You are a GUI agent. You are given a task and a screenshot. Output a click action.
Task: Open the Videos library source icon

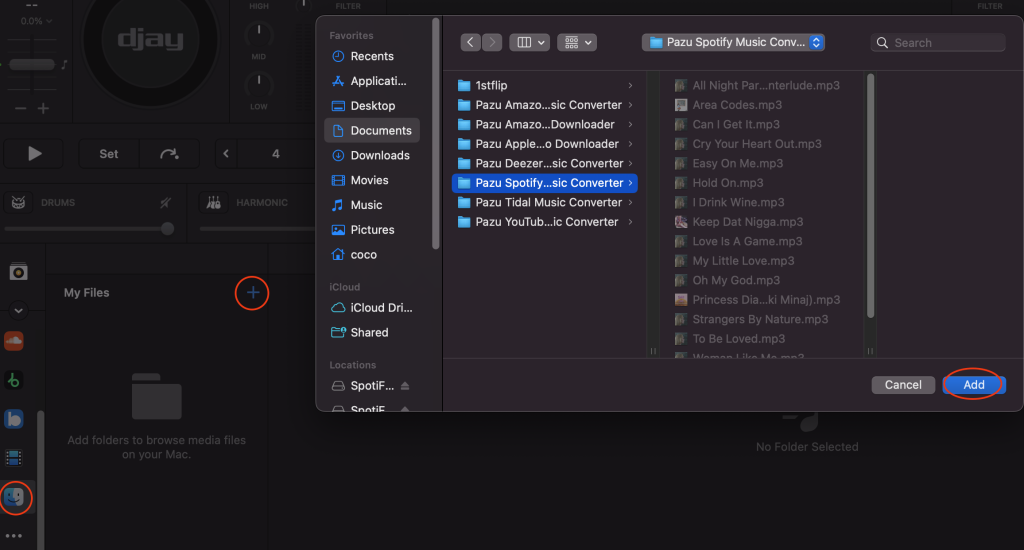pos(14,458)
